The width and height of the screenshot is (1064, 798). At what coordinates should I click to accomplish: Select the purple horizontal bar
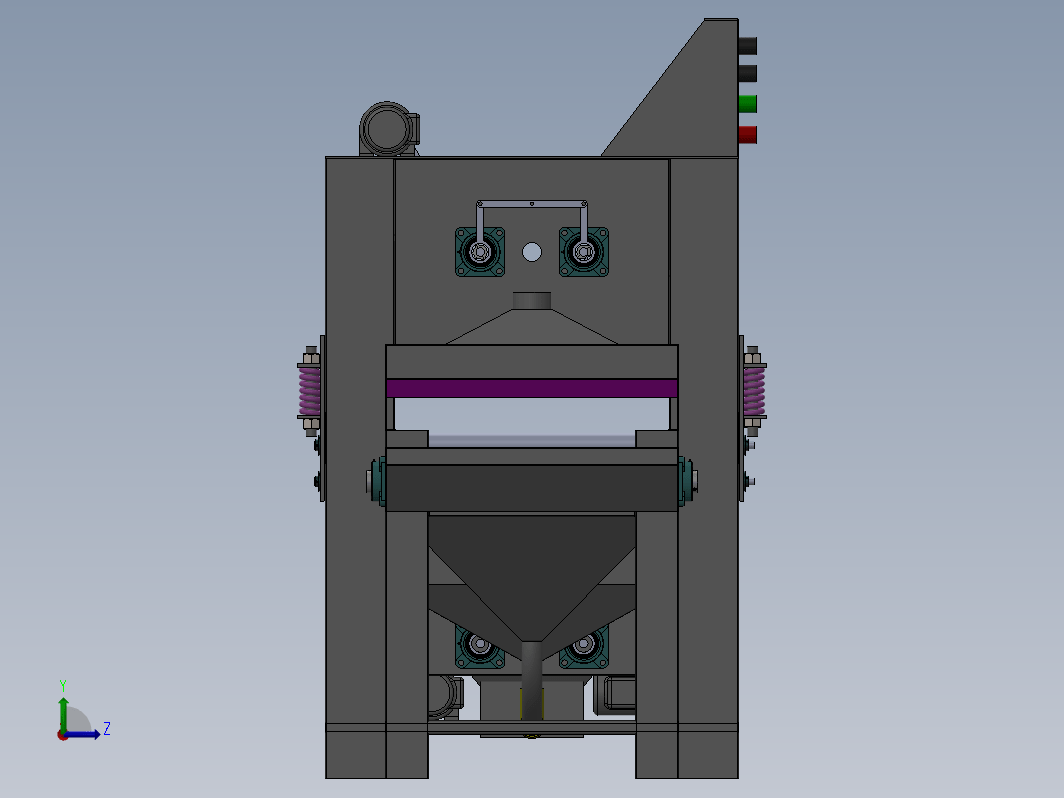pos(532,388)
